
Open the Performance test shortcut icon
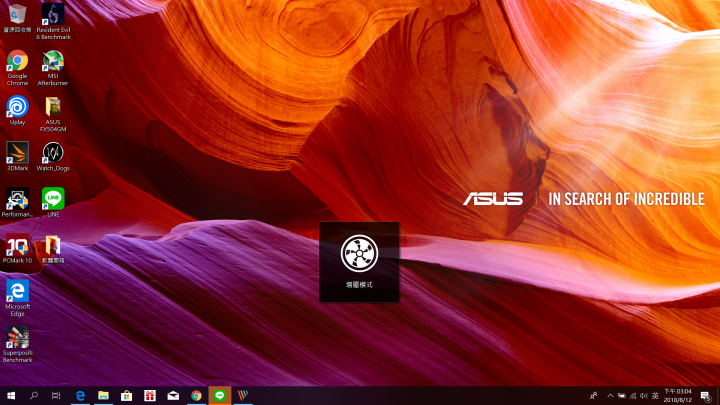17,202
